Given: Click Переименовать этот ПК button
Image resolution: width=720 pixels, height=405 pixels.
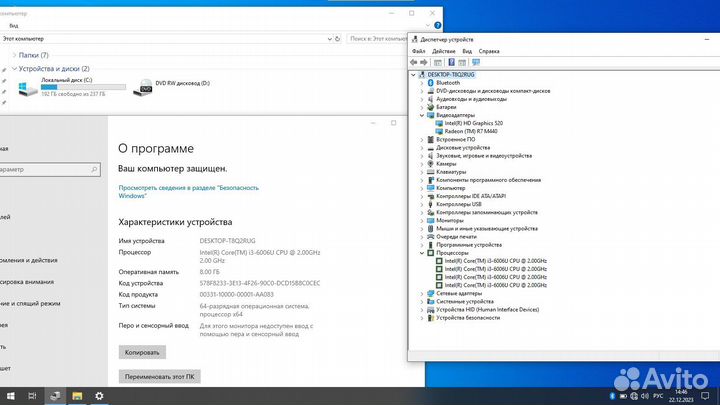Looking at the screenshot, I should 159,377.
